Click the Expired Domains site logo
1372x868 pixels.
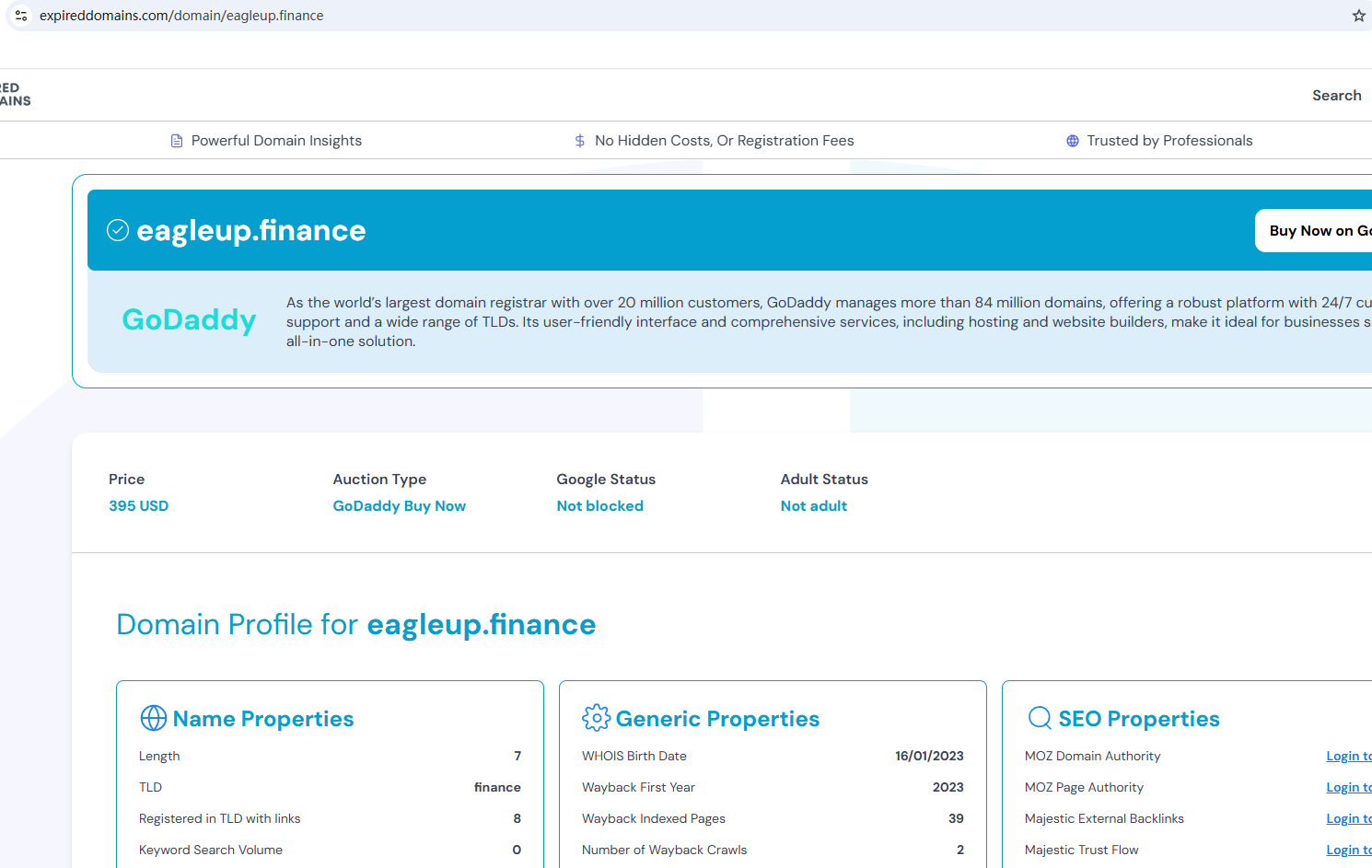coord(15,95)
